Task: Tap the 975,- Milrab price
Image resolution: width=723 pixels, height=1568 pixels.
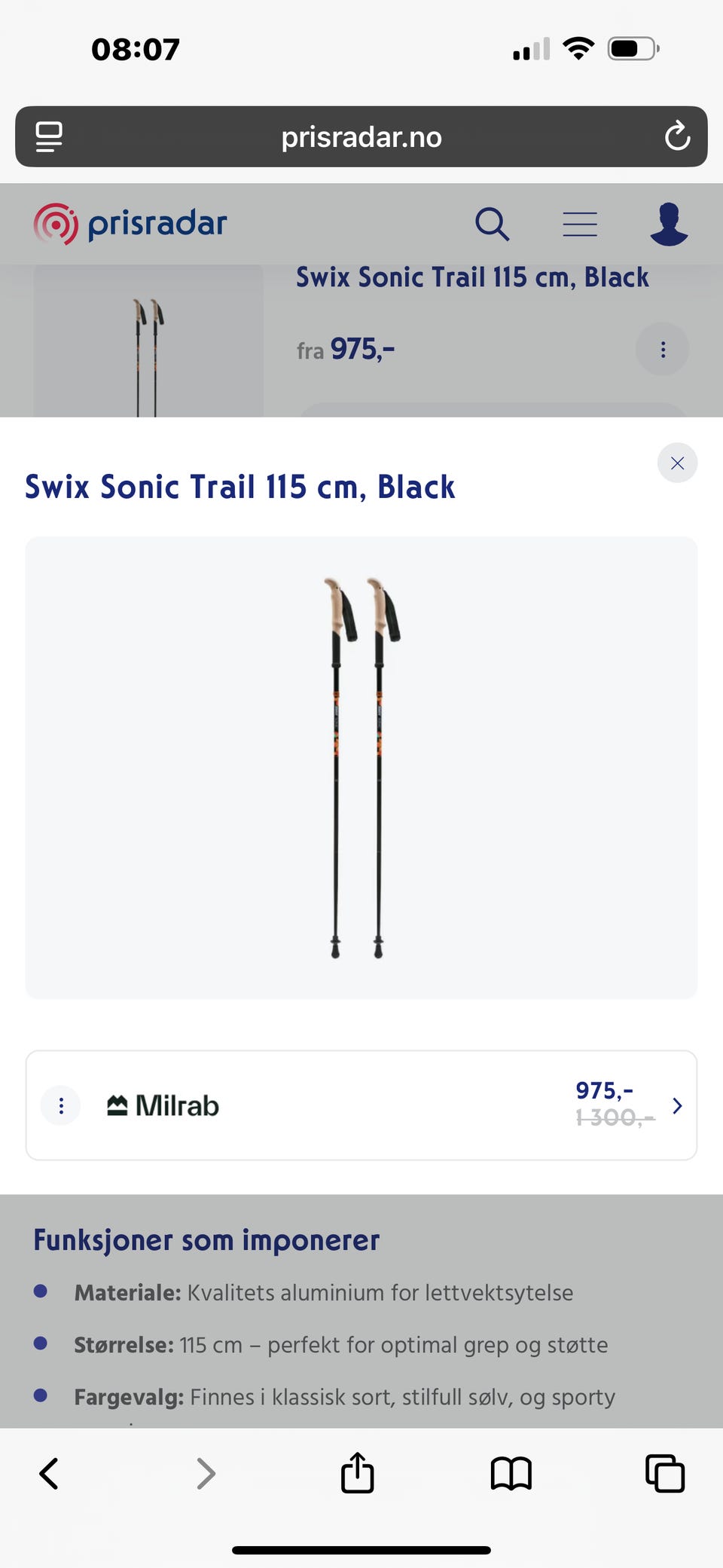Action: pyautogui.click(x=604, y=1090)
